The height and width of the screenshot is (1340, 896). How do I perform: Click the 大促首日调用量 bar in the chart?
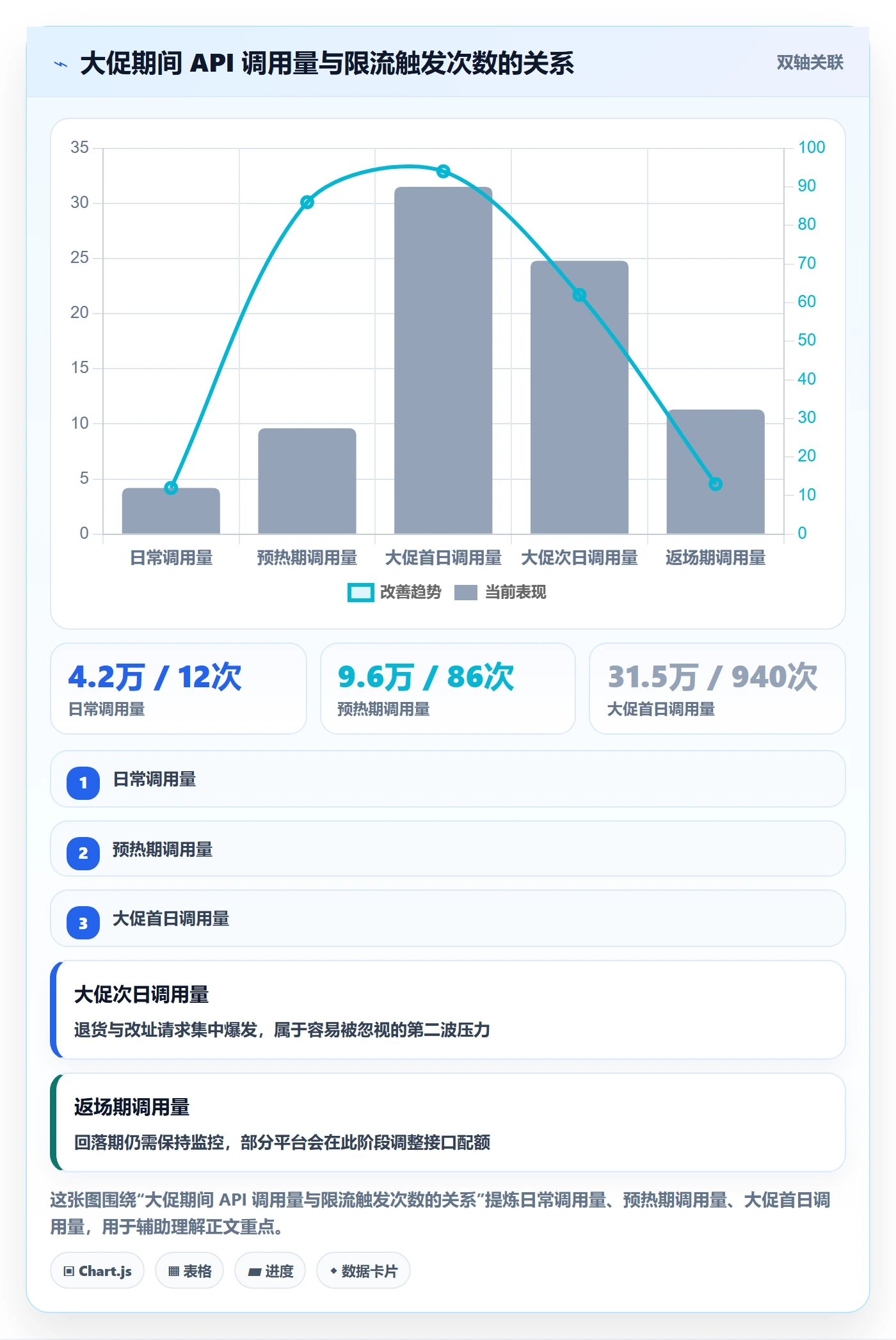tap(443, 360)
